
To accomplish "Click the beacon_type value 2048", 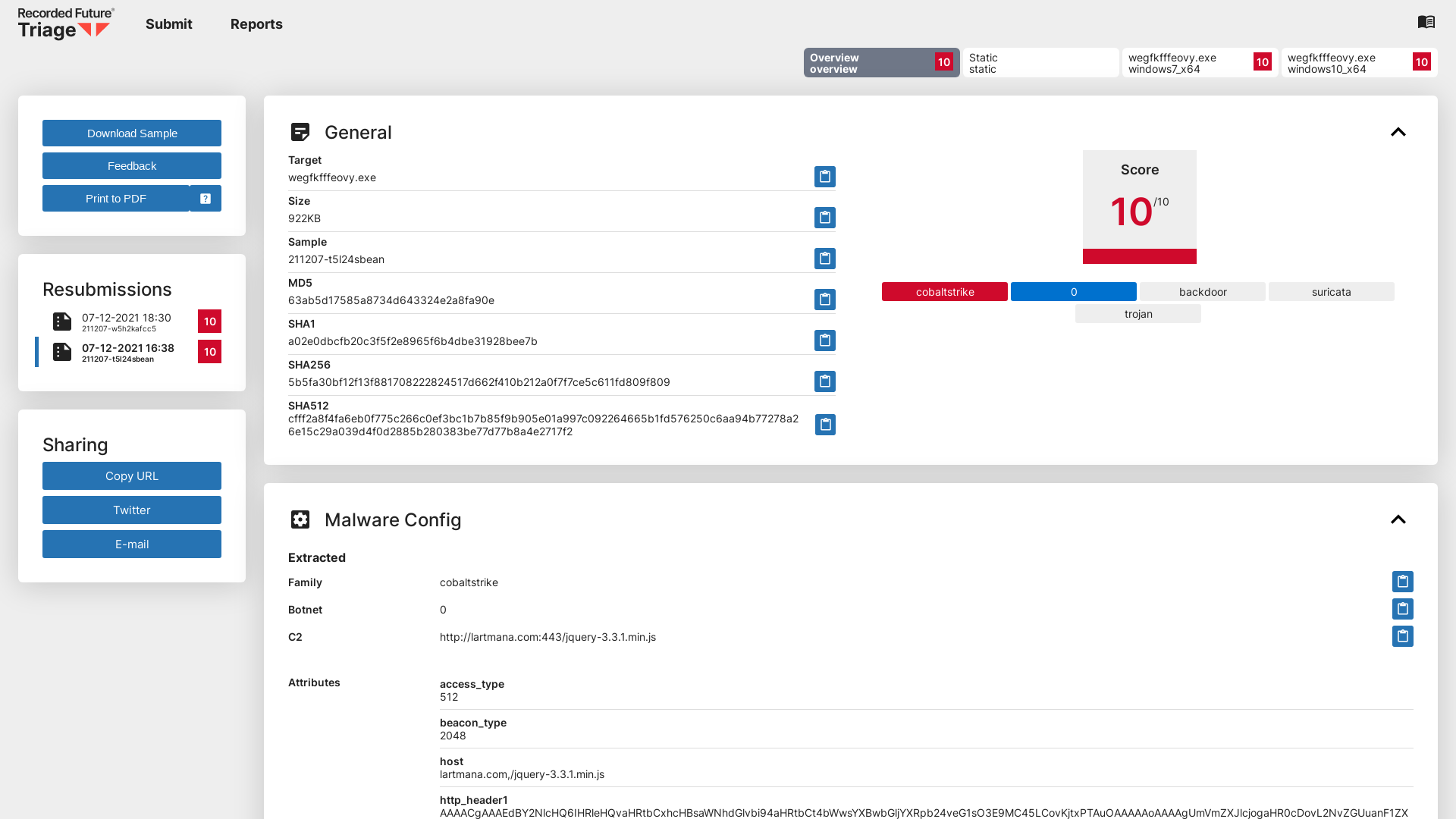I will (x=453, y=736).
